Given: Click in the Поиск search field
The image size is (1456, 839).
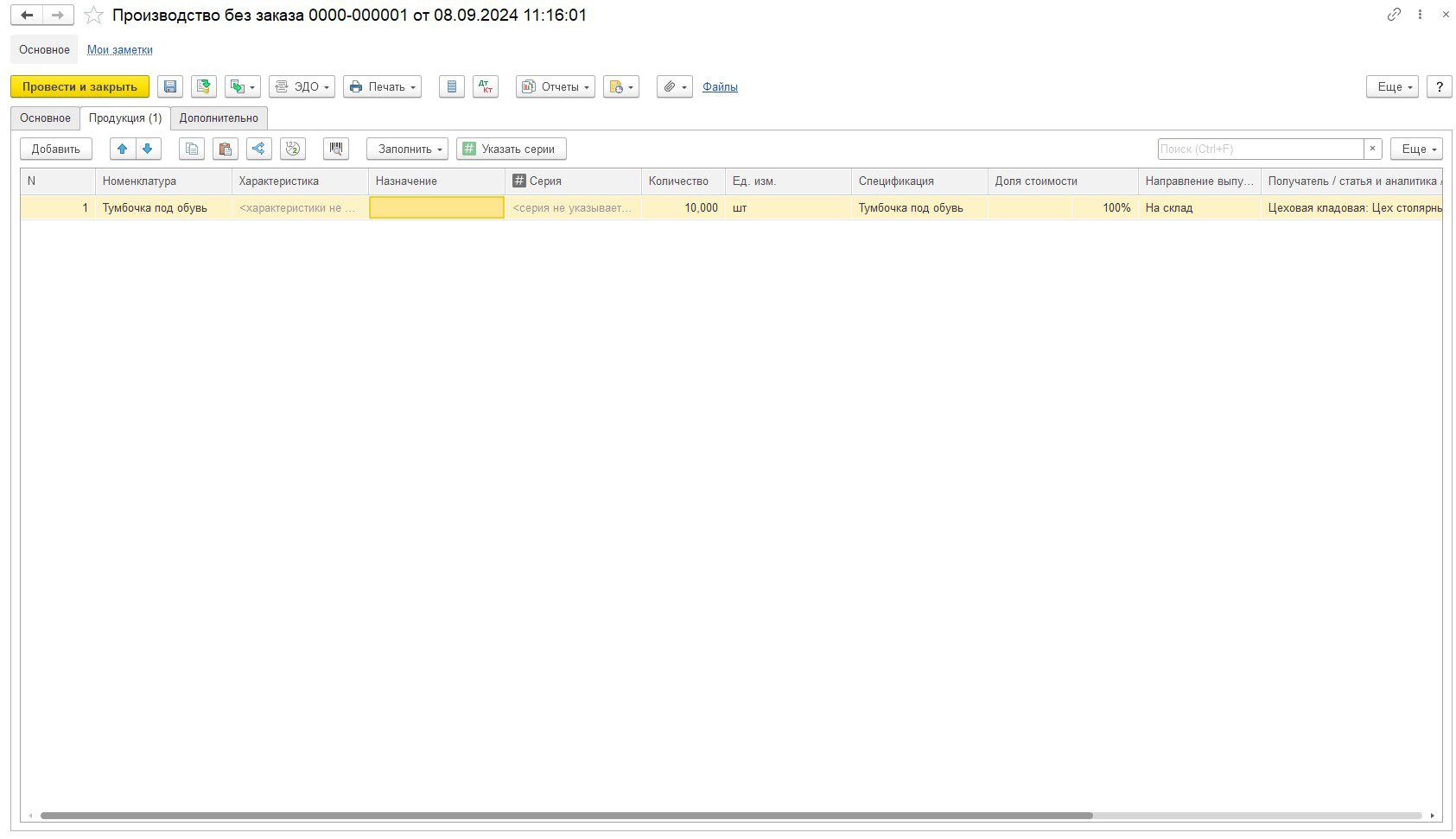Looking at the screenshot, I should coord(1260,149).
